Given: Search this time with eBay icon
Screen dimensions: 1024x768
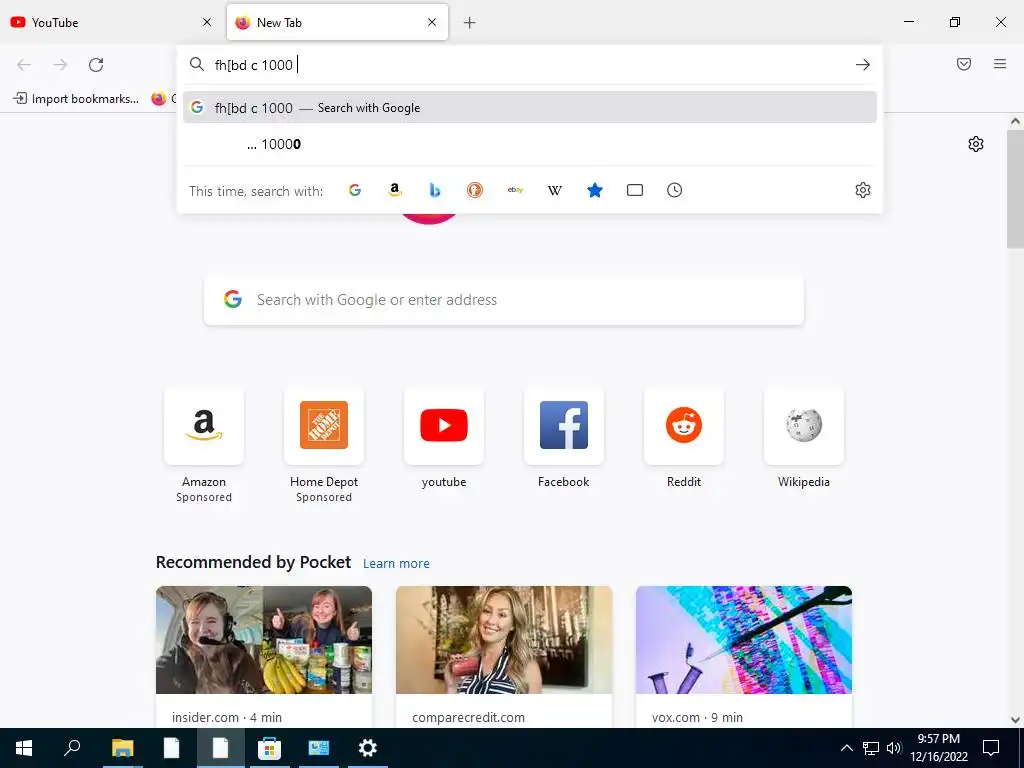Looking at the screenshot, I should pyautogui.click(x=515, y=190).
